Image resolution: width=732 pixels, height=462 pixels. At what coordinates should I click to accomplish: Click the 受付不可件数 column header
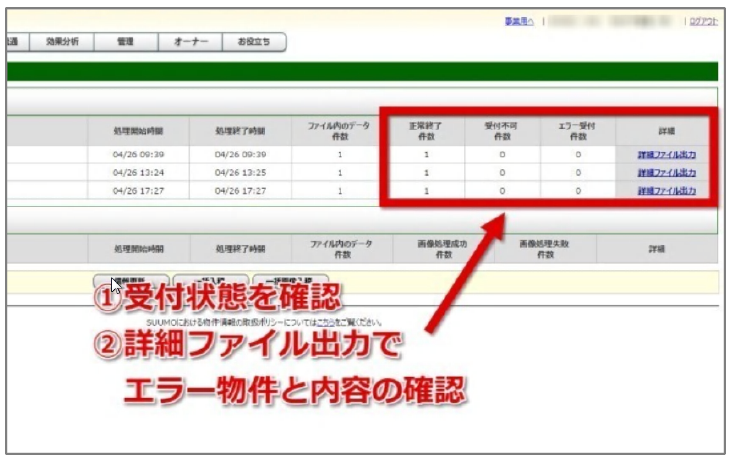(502, 131)
